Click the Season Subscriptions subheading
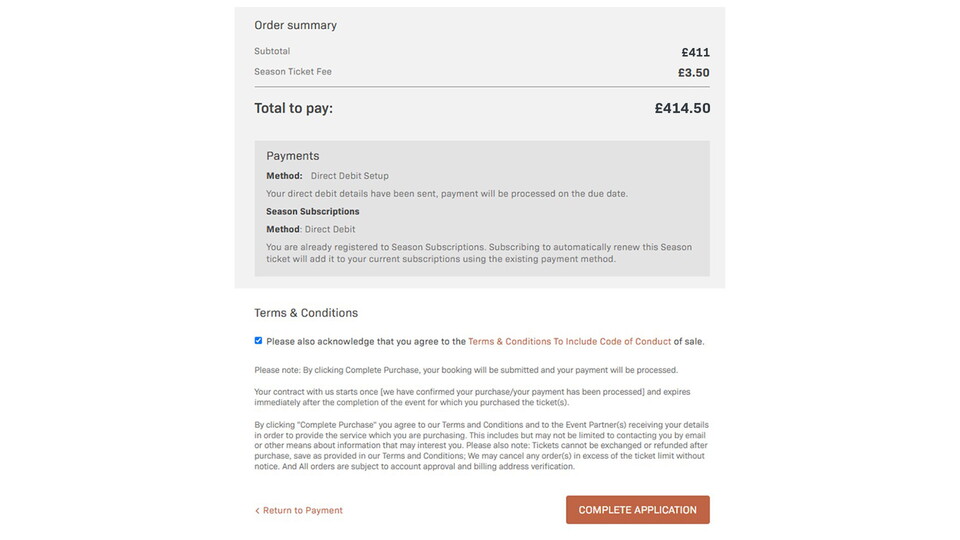The width and height of the screenshot is (960, 540). coord(312,212)
